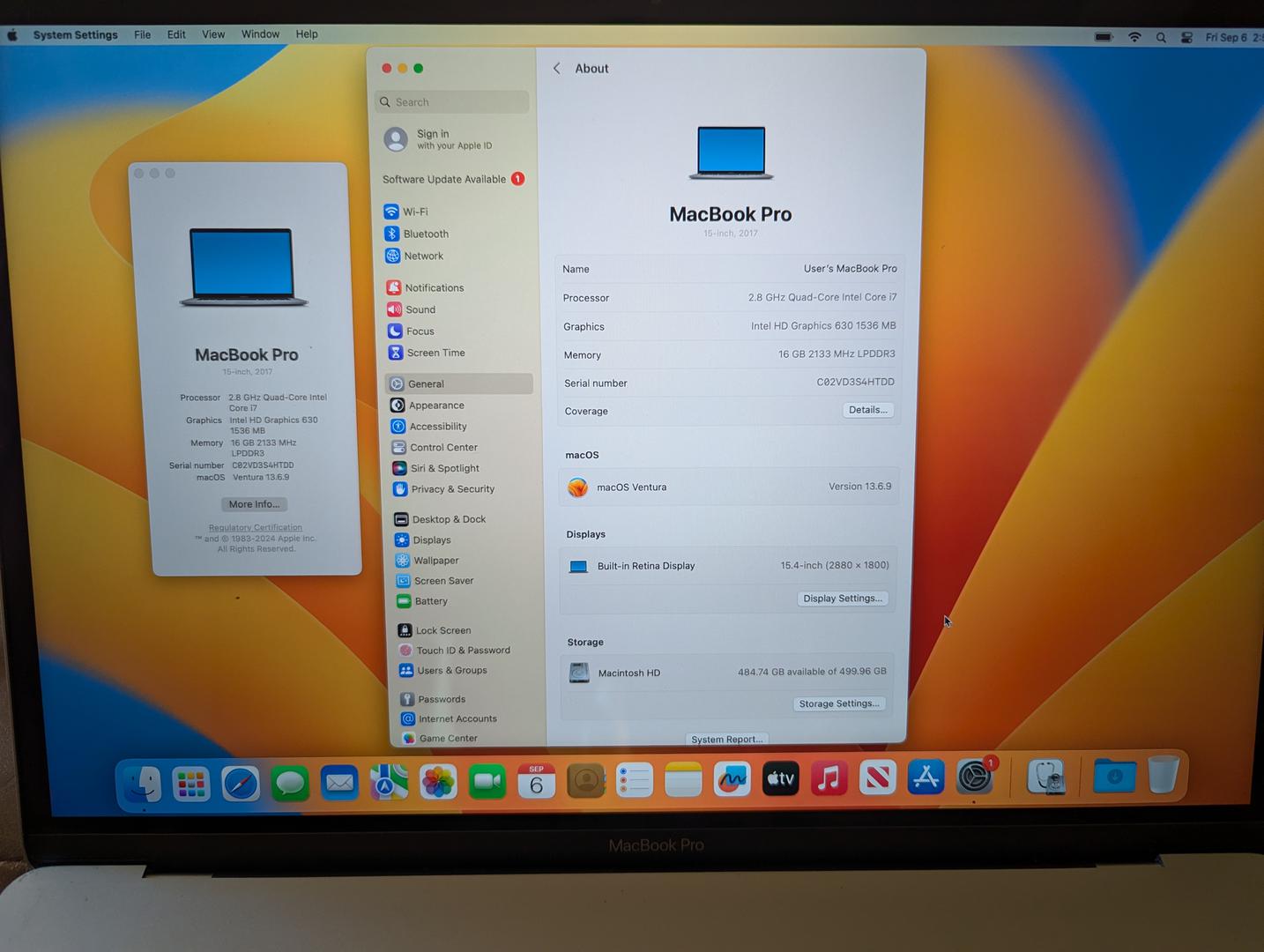Open the Help menu

[x=307, y=34]
